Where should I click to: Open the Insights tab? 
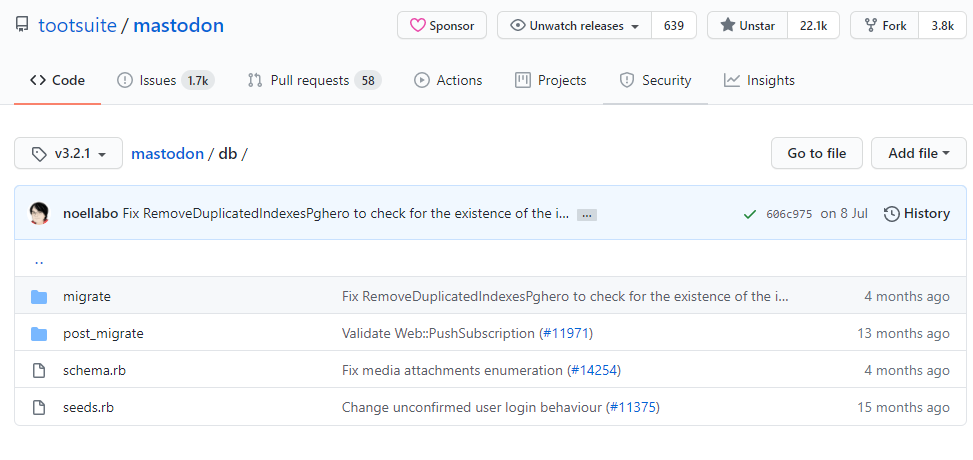(x=760, y=81)
